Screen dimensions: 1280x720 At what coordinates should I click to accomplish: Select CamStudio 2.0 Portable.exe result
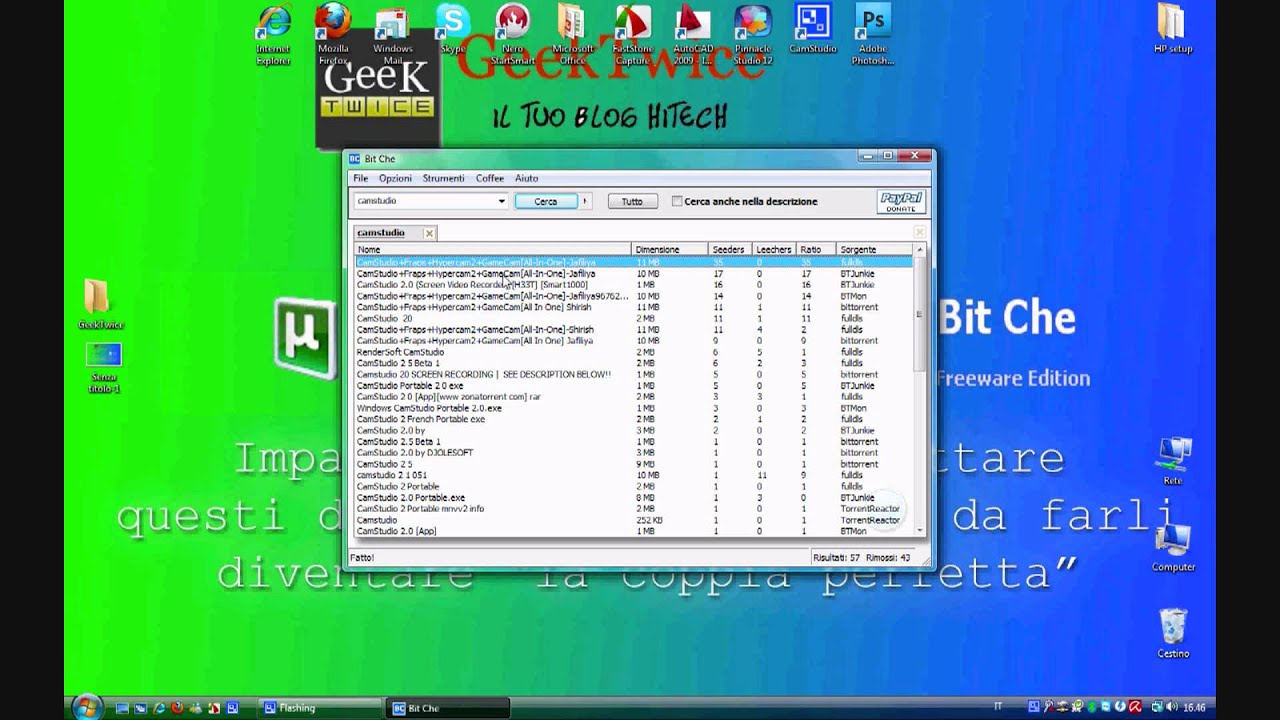[x=634, y=497]
